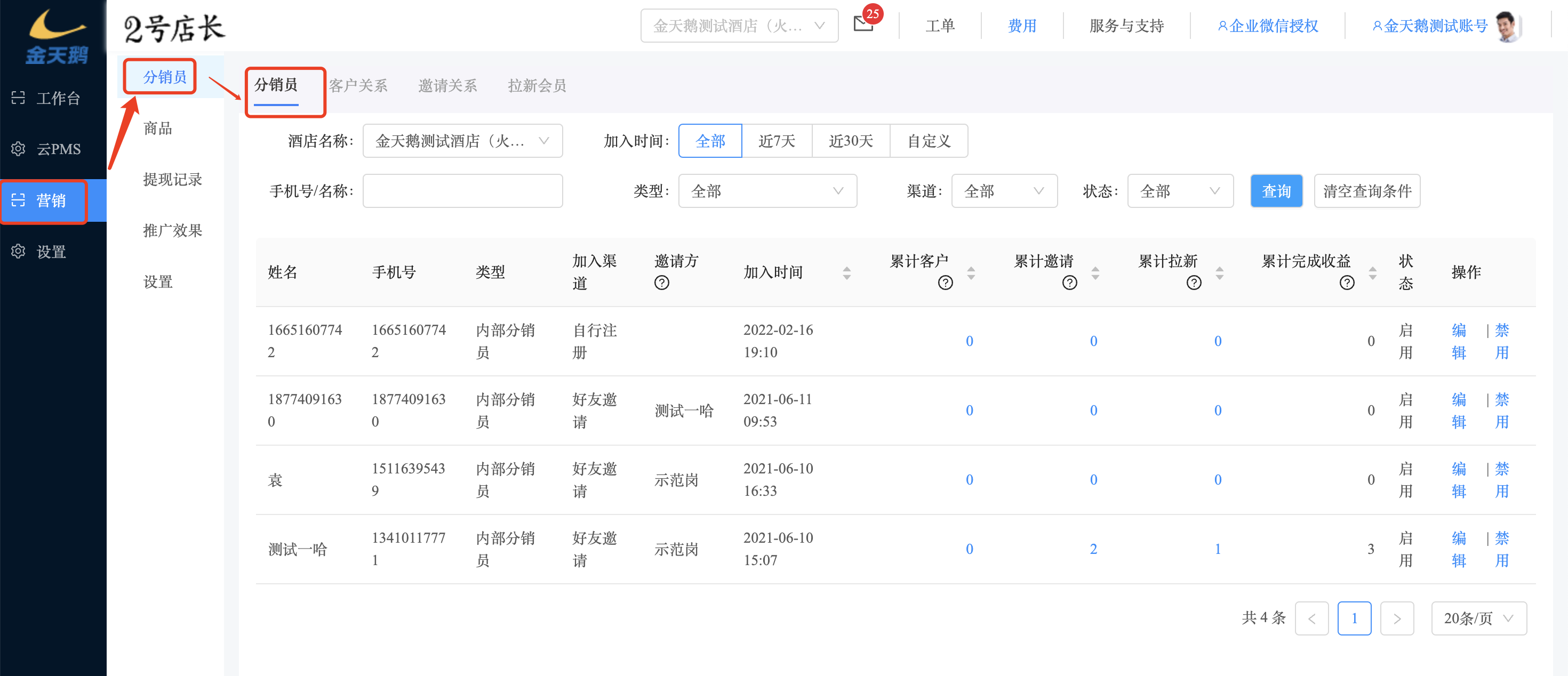Click 编辑 for row 18774091630

click(x=1459, y=411)
